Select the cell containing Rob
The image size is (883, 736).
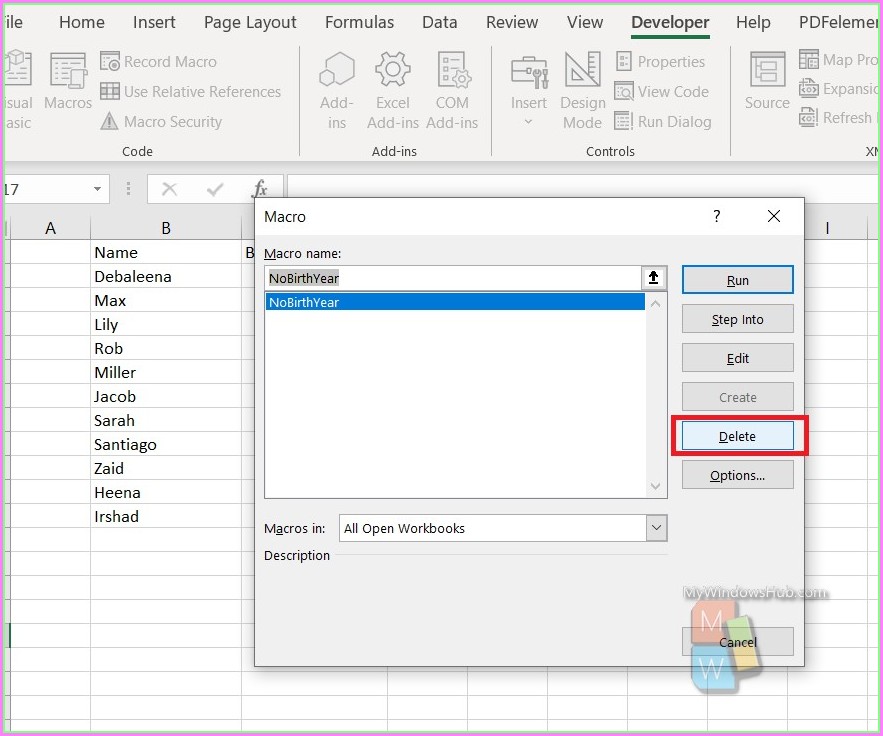click(x=166, y=349)
